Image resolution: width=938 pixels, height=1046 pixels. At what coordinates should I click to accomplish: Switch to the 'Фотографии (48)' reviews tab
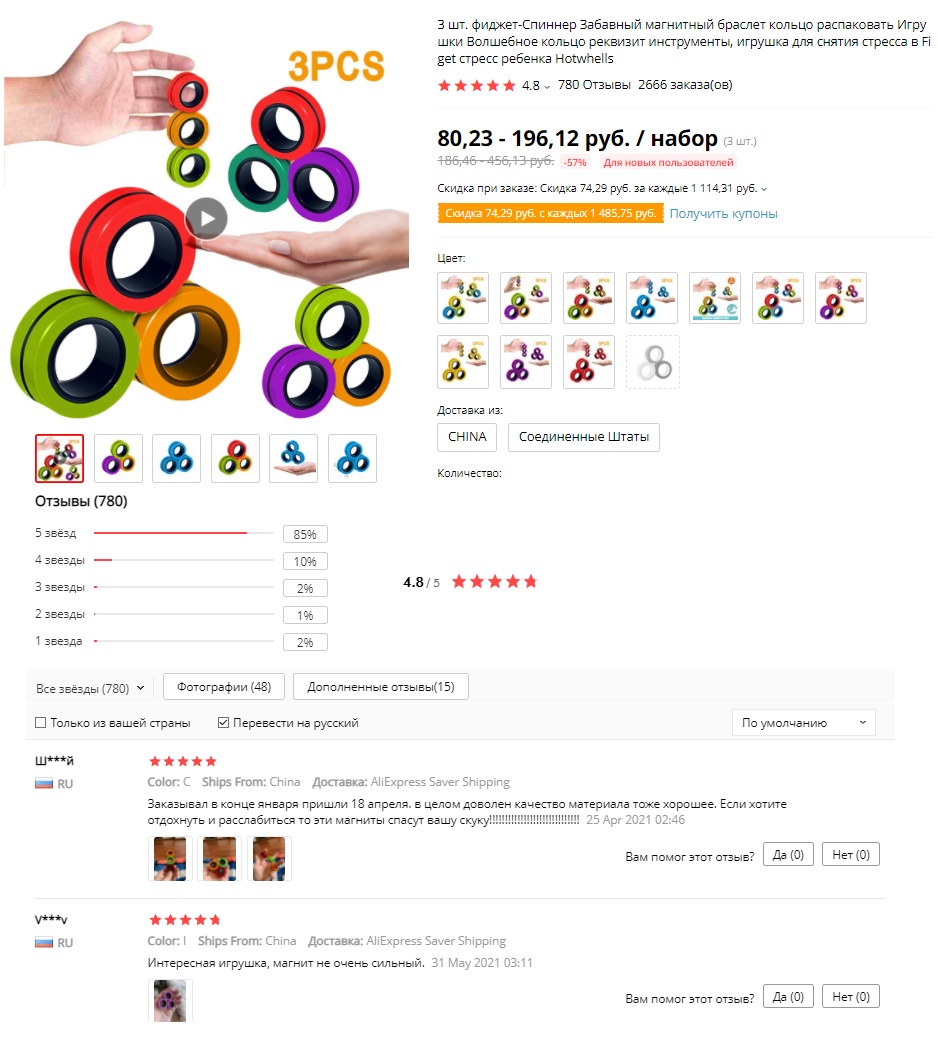point(224,686)
